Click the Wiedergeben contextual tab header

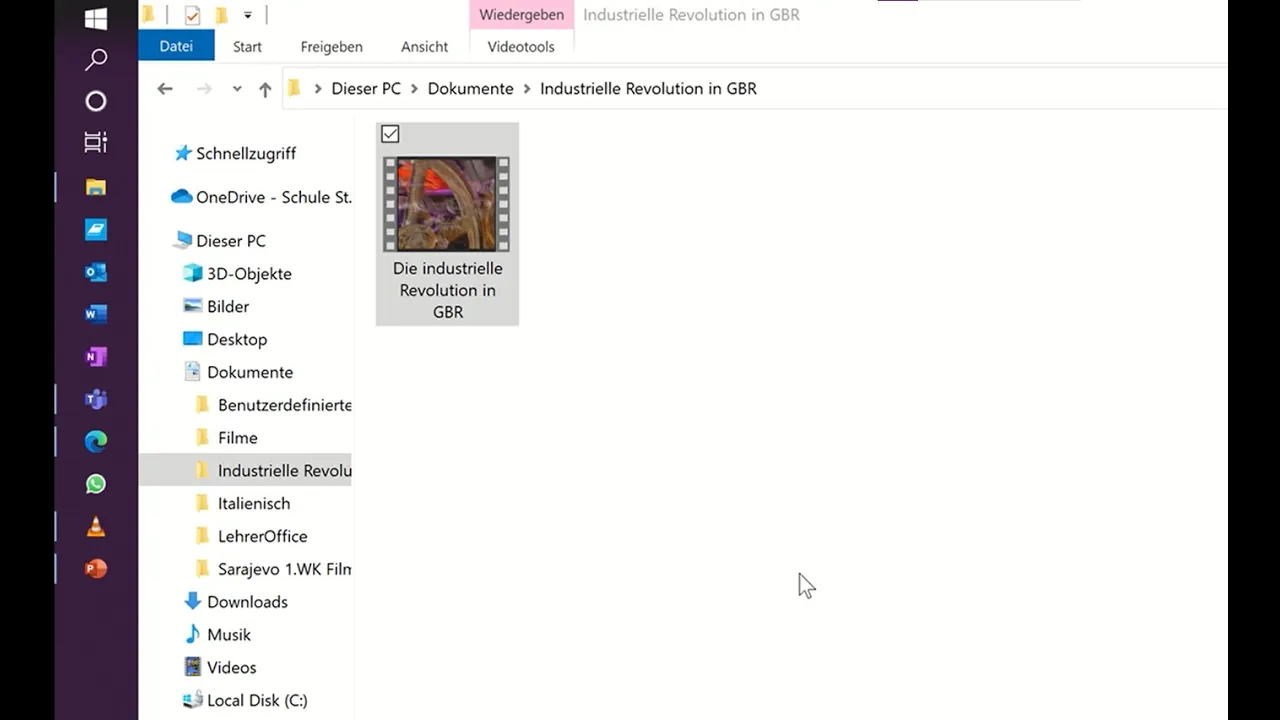(x=521, y=15)
